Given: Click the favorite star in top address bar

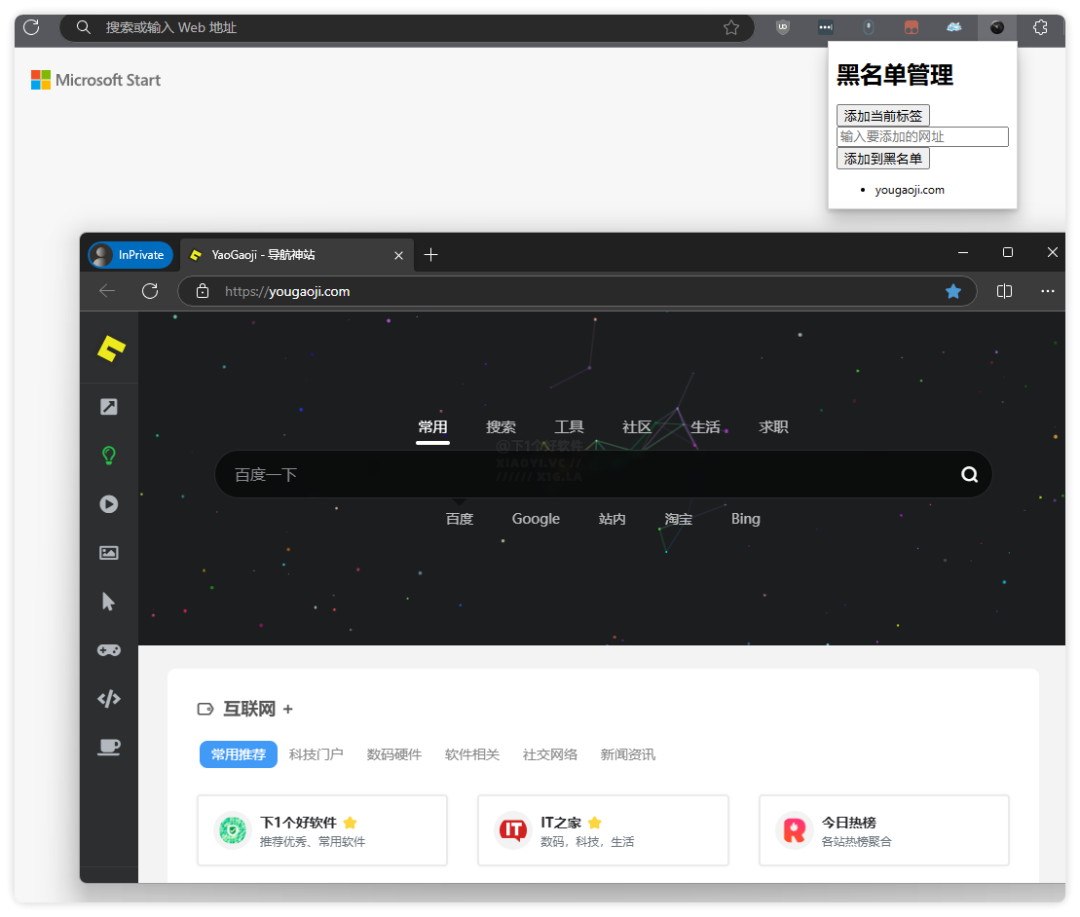Looking at the screenshot, I should point(731,28).
